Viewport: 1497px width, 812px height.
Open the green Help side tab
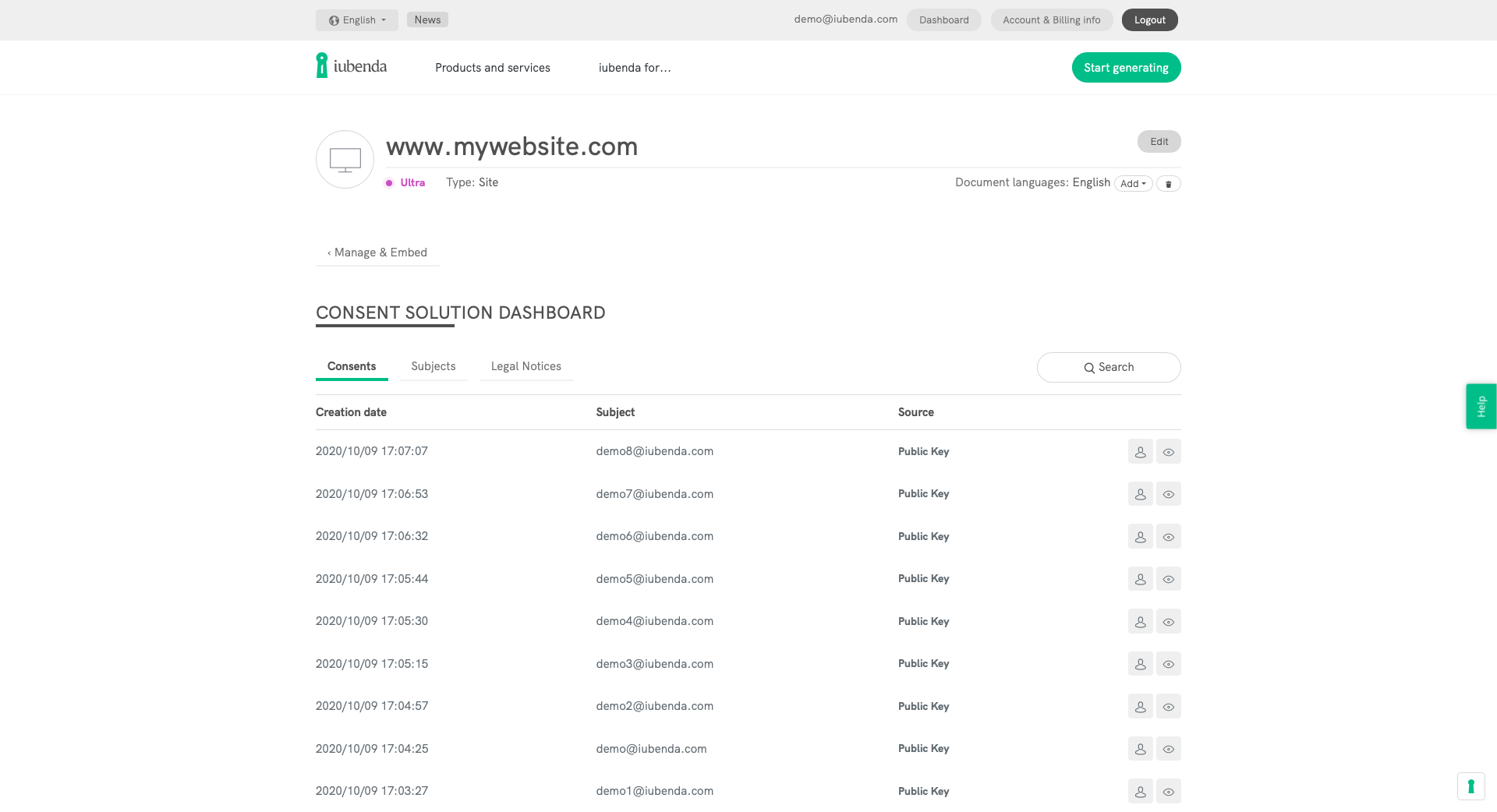click(x=1481, y=406)
